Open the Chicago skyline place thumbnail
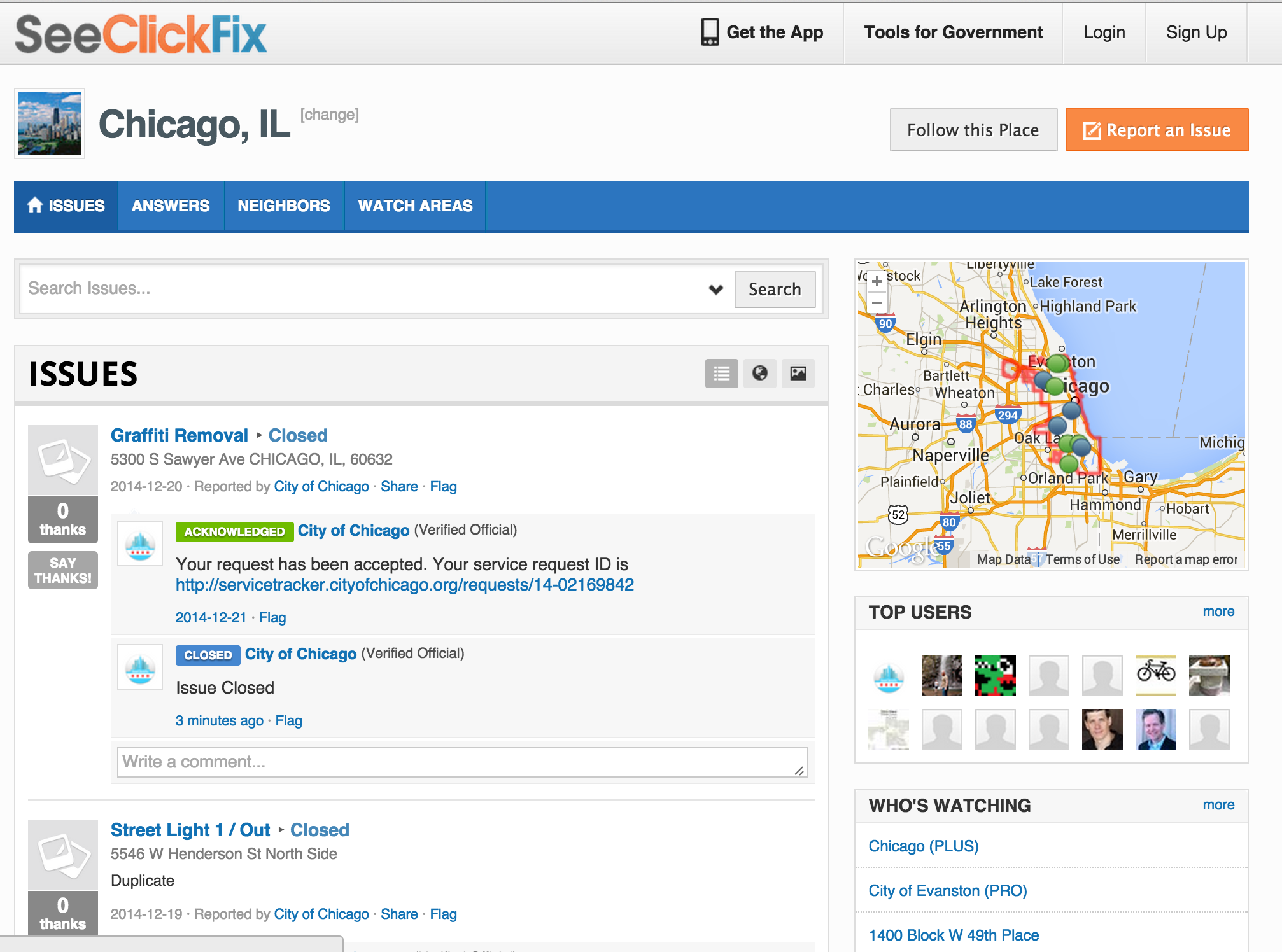 tap(50, 123)
